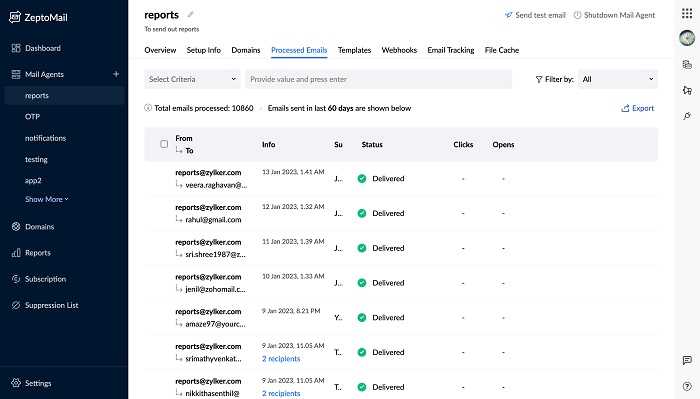
Task: Click the 13 Jan 2023, 1:41 AM timestamp
Action: coord(293,172)
